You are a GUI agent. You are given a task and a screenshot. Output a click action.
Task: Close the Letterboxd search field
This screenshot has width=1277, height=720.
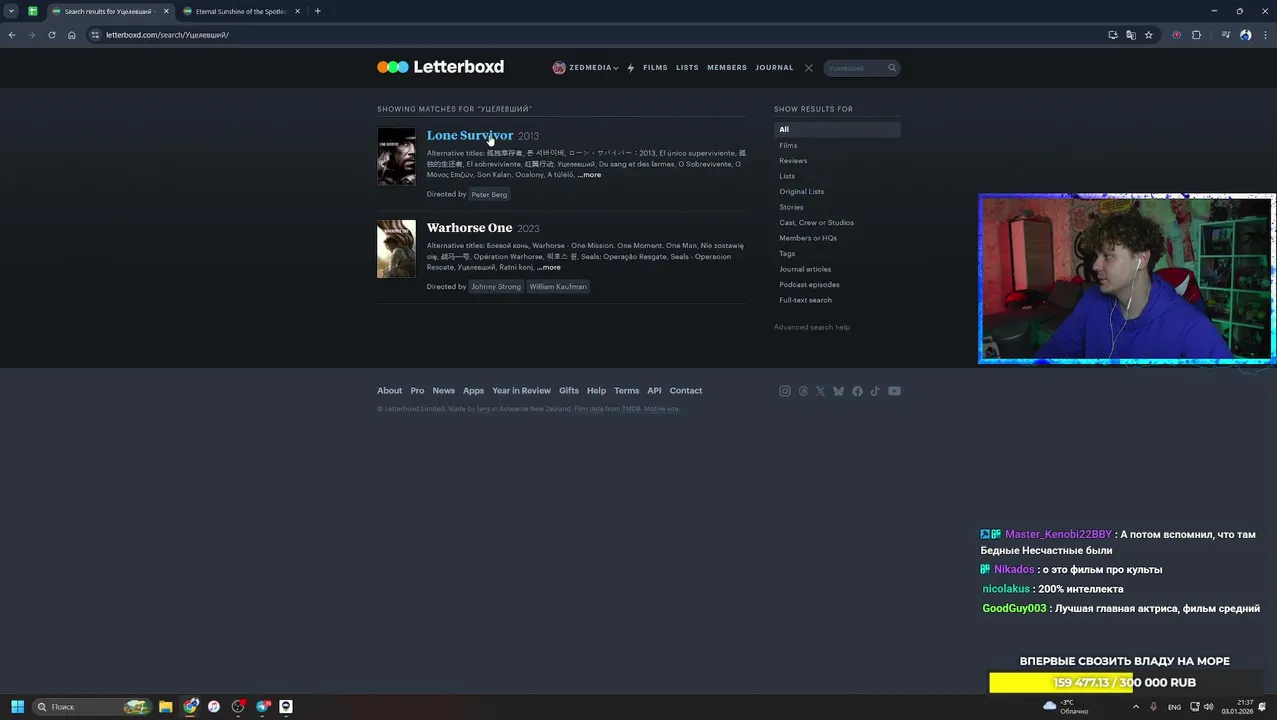point(809,68)
